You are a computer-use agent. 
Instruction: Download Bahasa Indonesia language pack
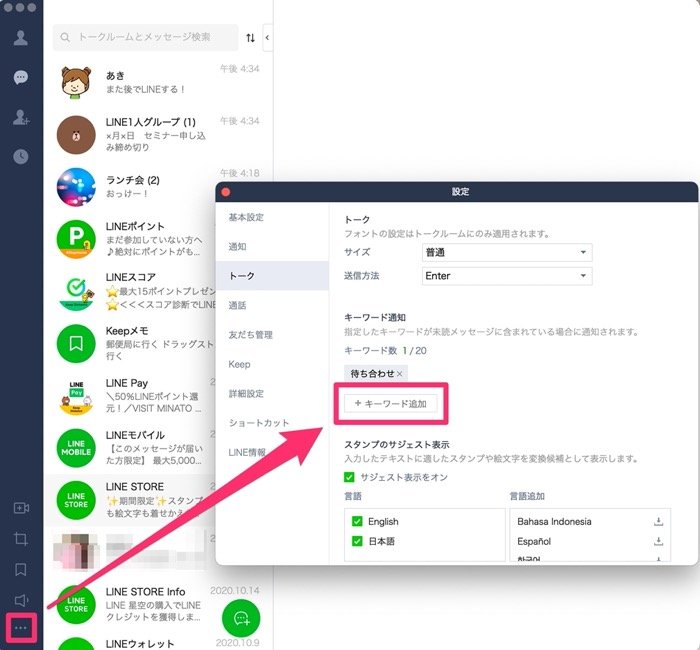point(658,521)
